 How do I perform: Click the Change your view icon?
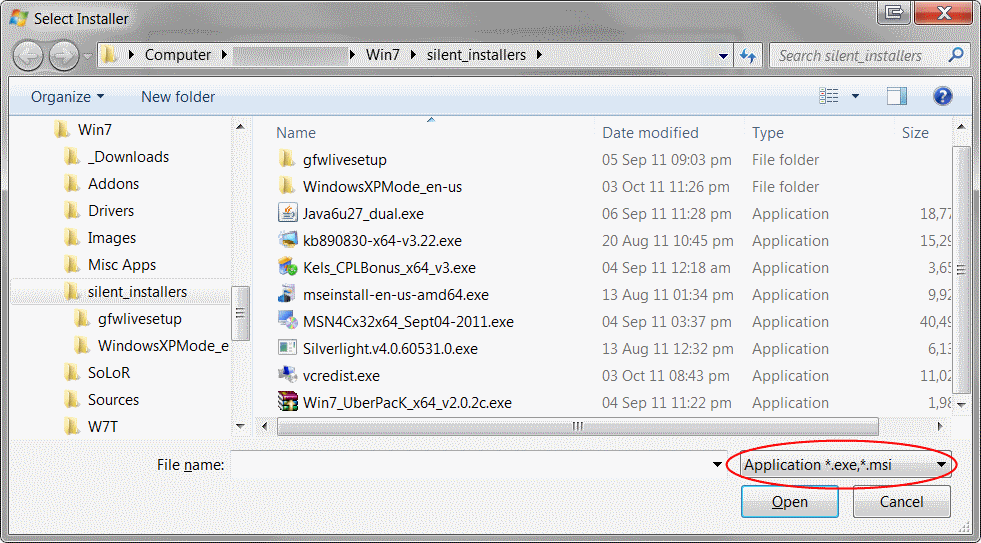(829, 96)
